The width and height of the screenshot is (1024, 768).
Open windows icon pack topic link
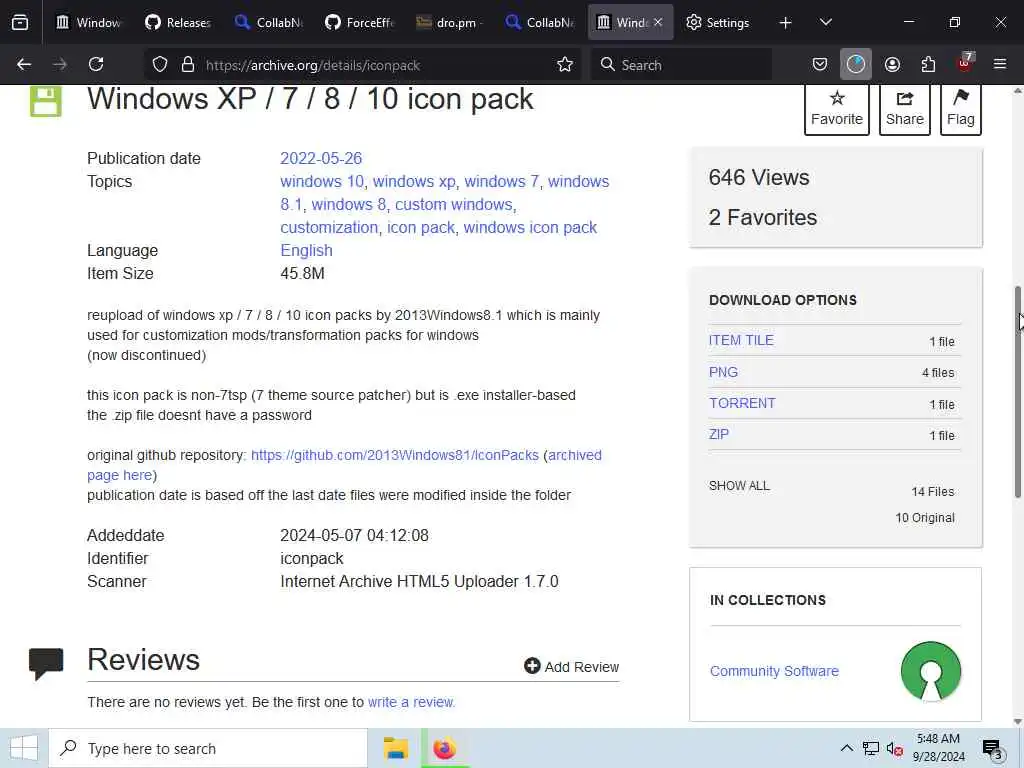click(530, 227)
